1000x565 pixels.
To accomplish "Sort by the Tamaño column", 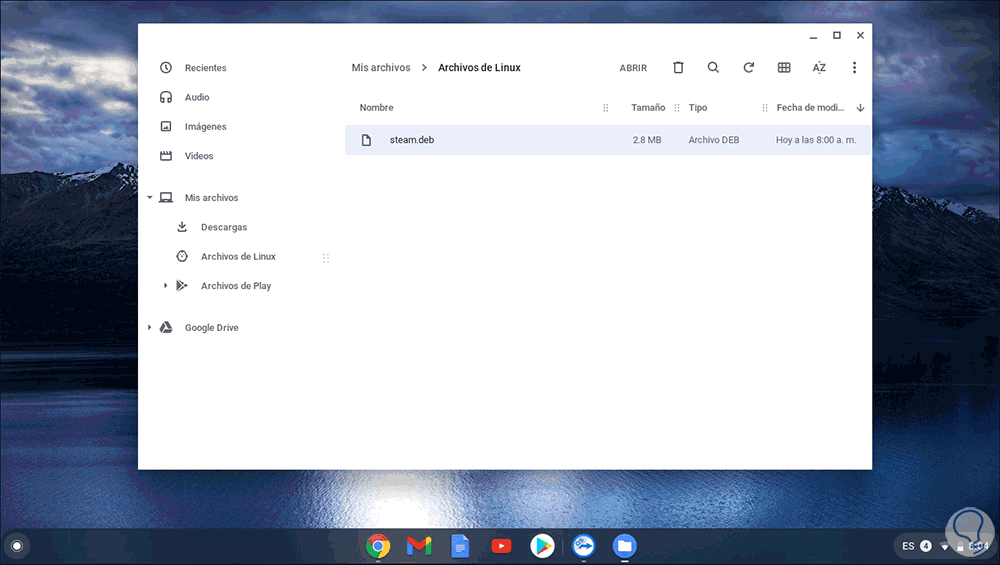I will pos(648,108).
